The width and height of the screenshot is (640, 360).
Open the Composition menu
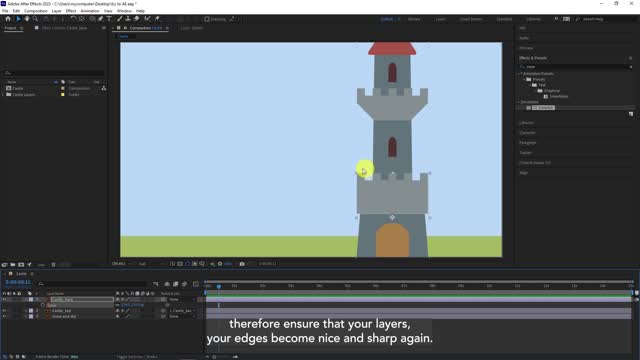(36, 11)
